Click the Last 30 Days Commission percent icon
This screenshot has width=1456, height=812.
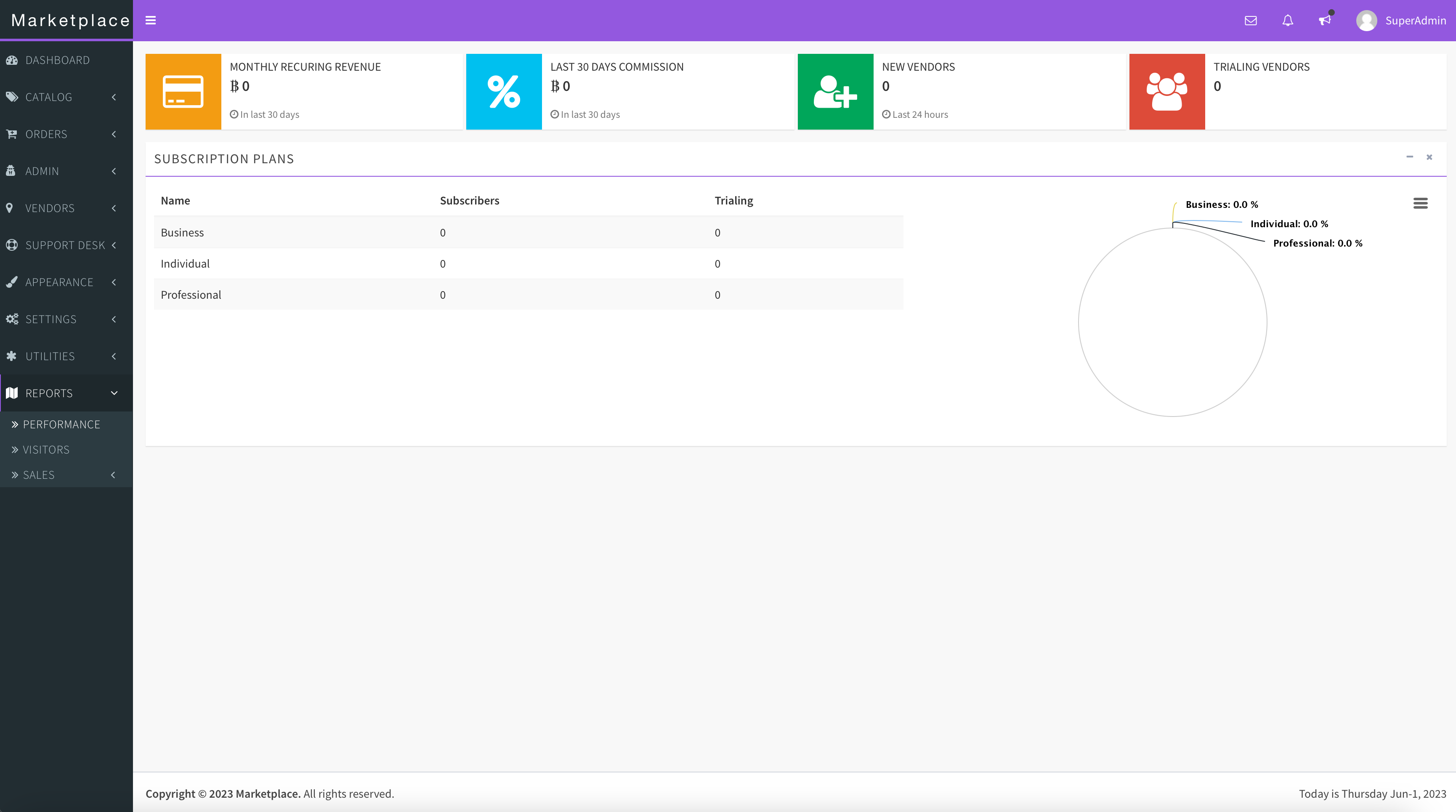point(504,91)
